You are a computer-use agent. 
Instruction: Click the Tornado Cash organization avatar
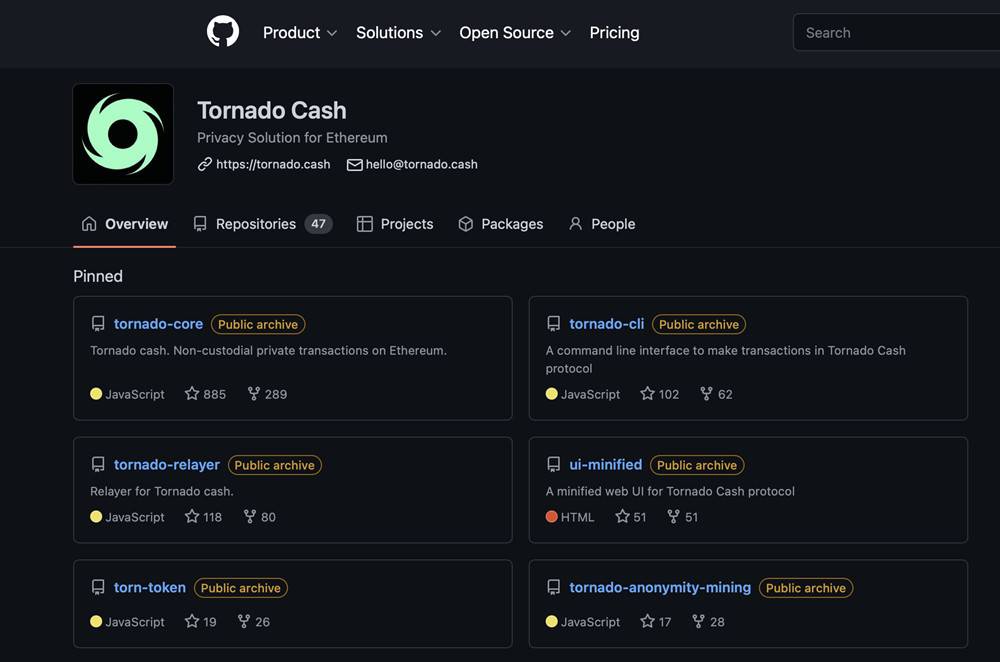click(x=123, y=134)
